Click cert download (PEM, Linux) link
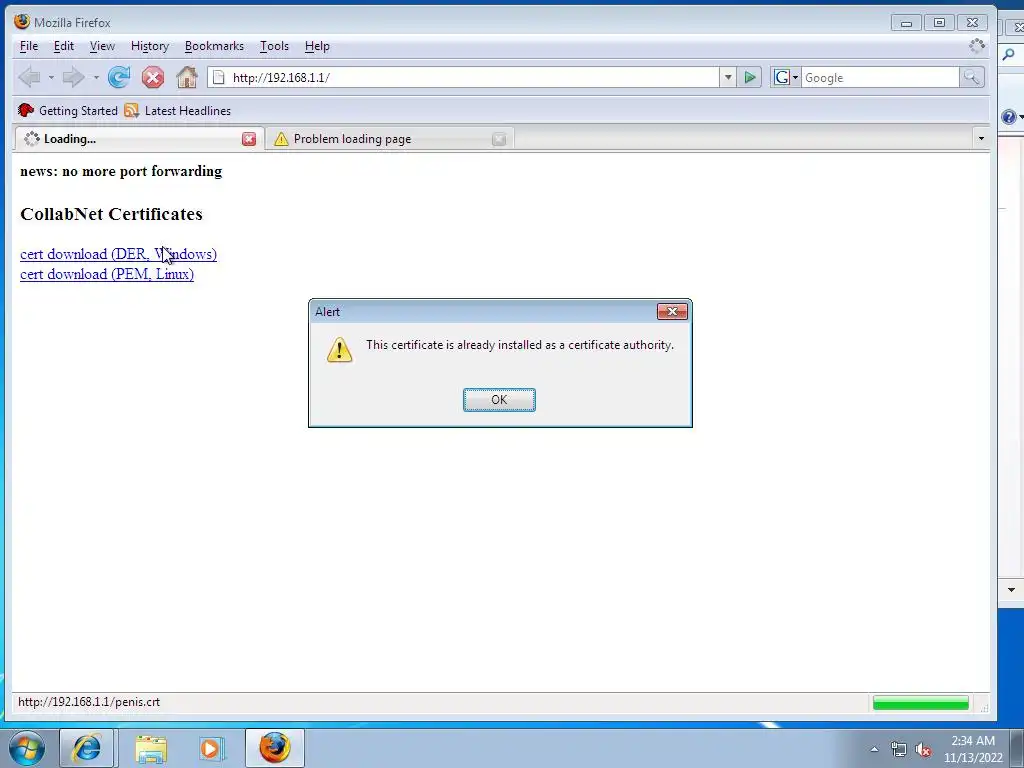 pyautogui.click(x=107, y=274)
